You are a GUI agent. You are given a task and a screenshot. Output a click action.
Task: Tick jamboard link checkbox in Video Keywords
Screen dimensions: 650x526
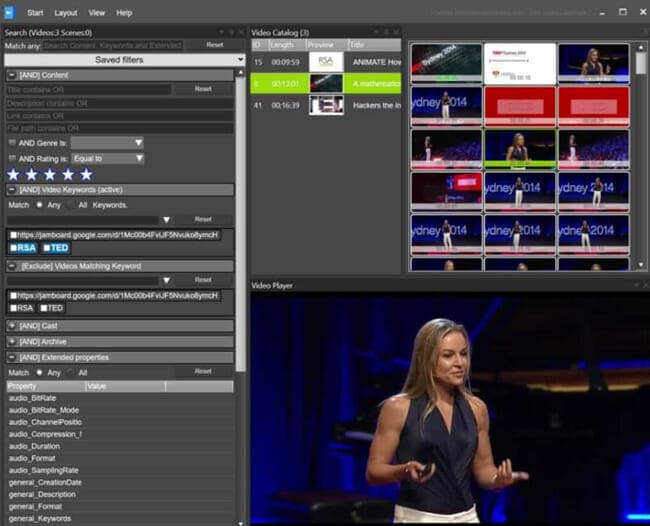13,235
